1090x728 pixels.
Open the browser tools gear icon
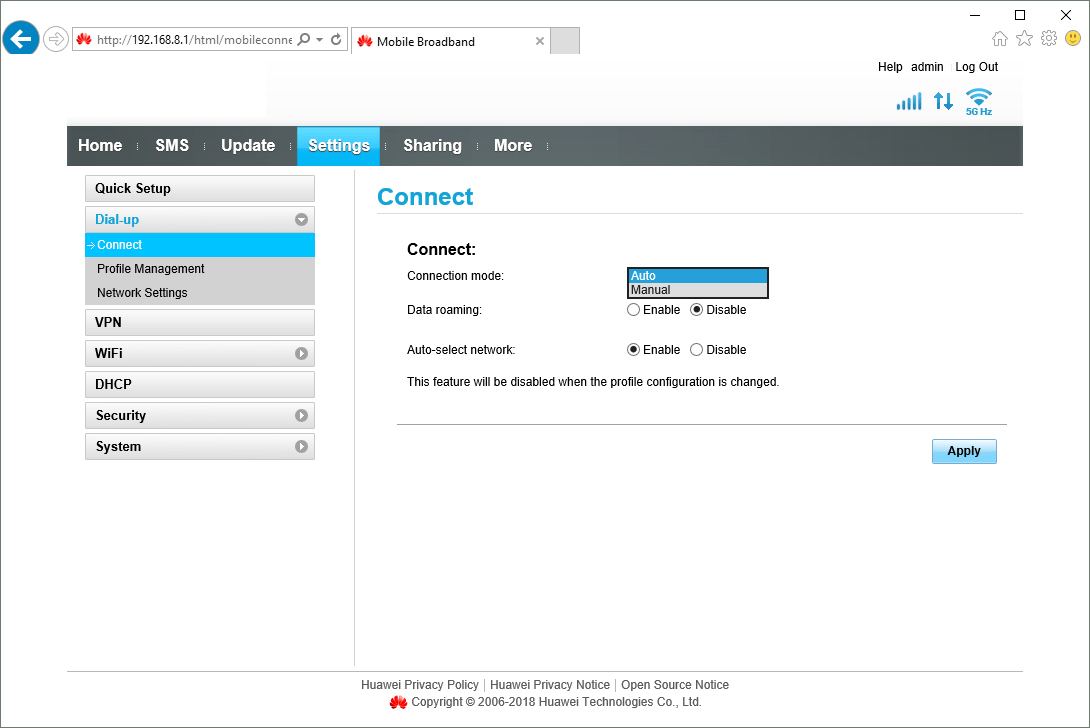(x=1048, y=38)
